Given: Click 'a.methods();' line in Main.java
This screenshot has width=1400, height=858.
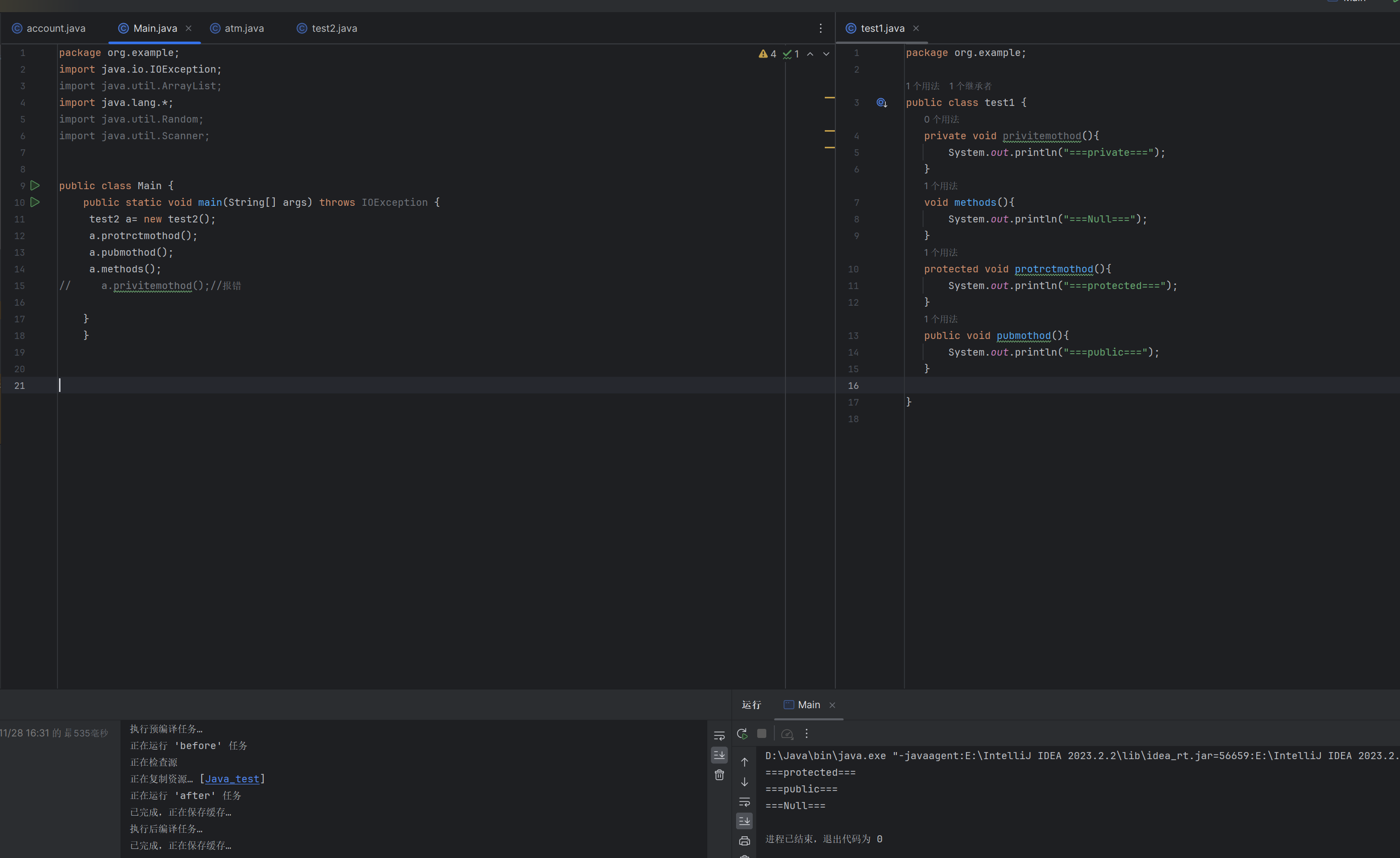Looking at the screenshot, I should coord(125,269).
